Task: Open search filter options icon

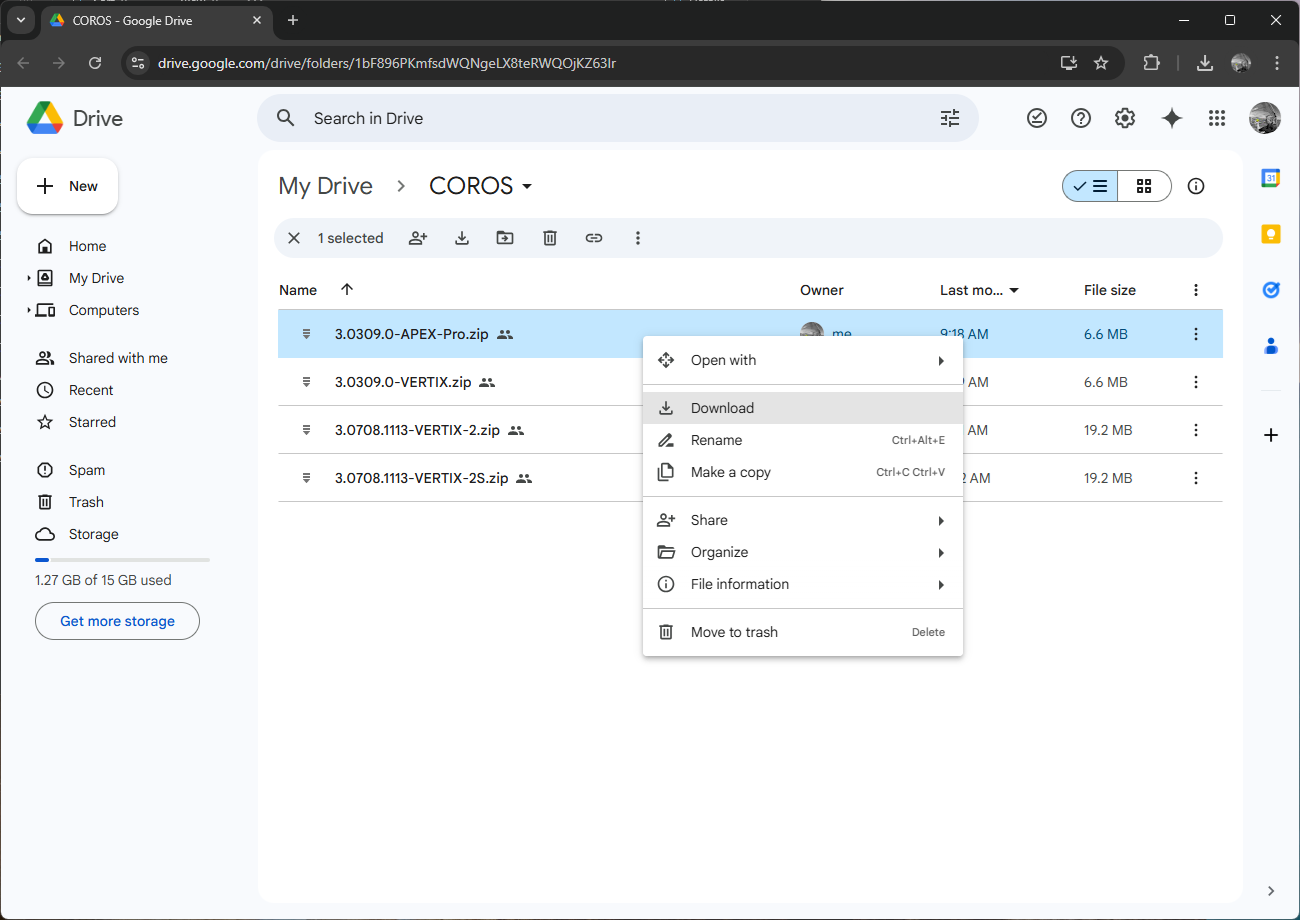Action: tap(950, 118)
